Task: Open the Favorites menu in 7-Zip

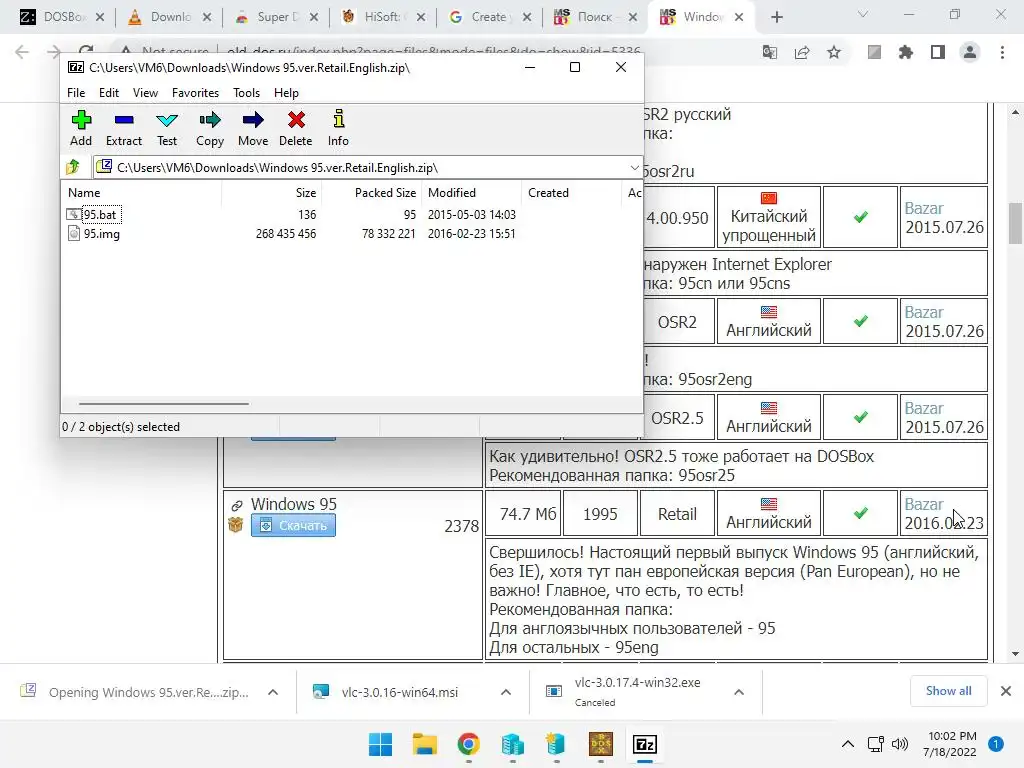Action: (x=195, y=93)
